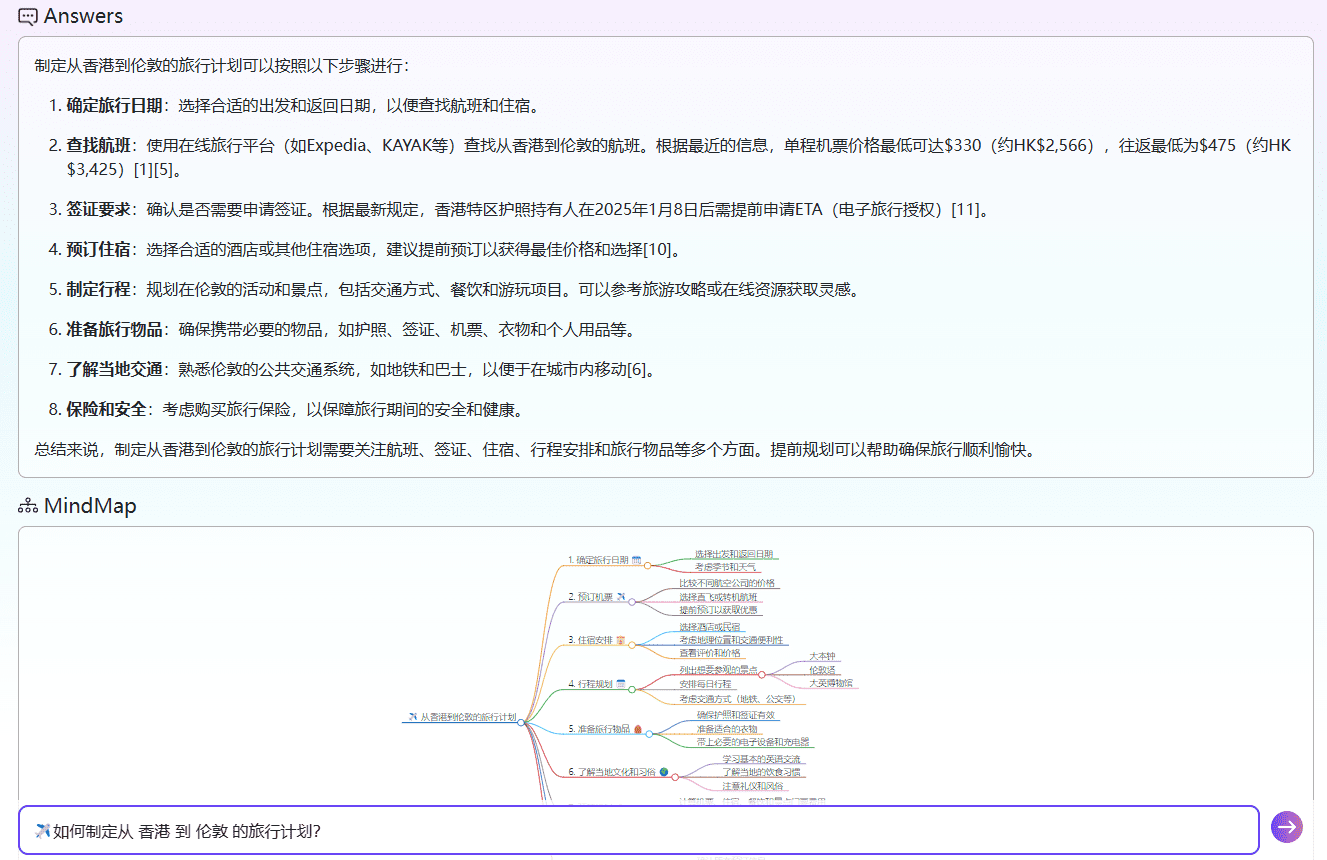
Task: Click the MindMap hierarchy icon
Action: pos(28,506)
